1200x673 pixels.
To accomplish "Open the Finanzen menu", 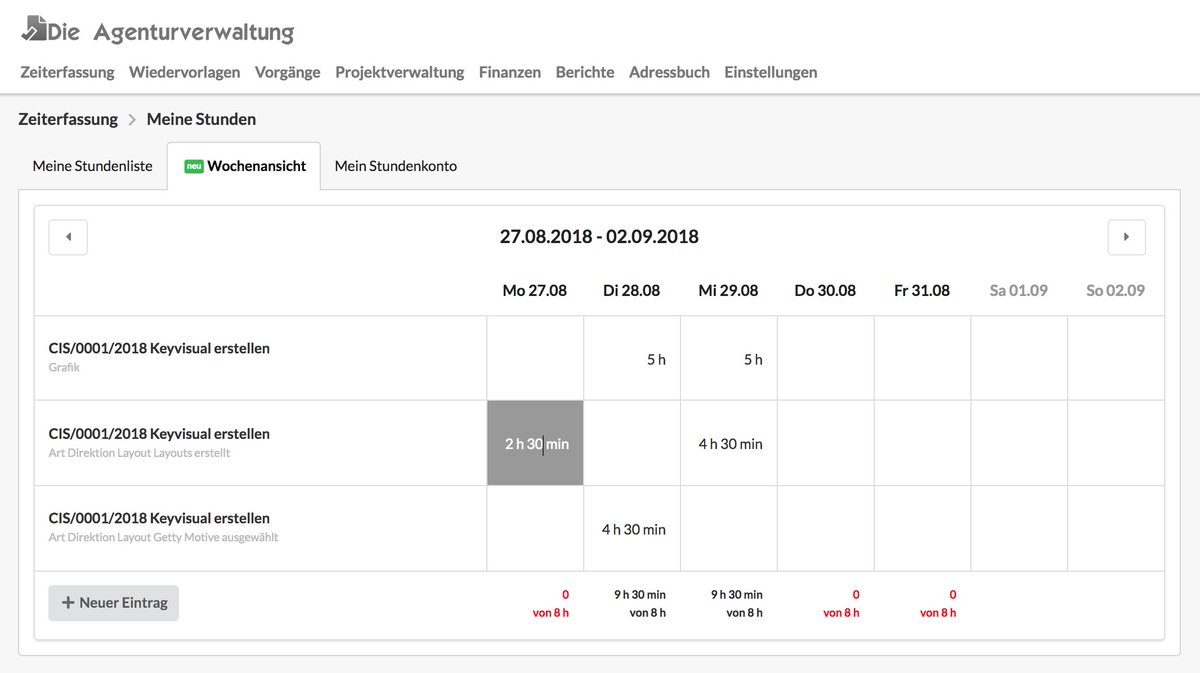I will (510, 72).
